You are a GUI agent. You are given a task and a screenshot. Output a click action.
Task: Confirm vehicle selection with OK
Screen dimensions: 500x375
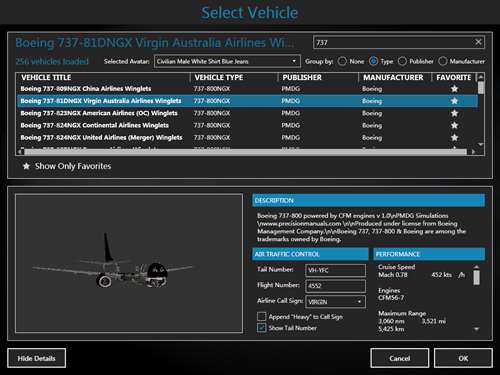[463, 358]
